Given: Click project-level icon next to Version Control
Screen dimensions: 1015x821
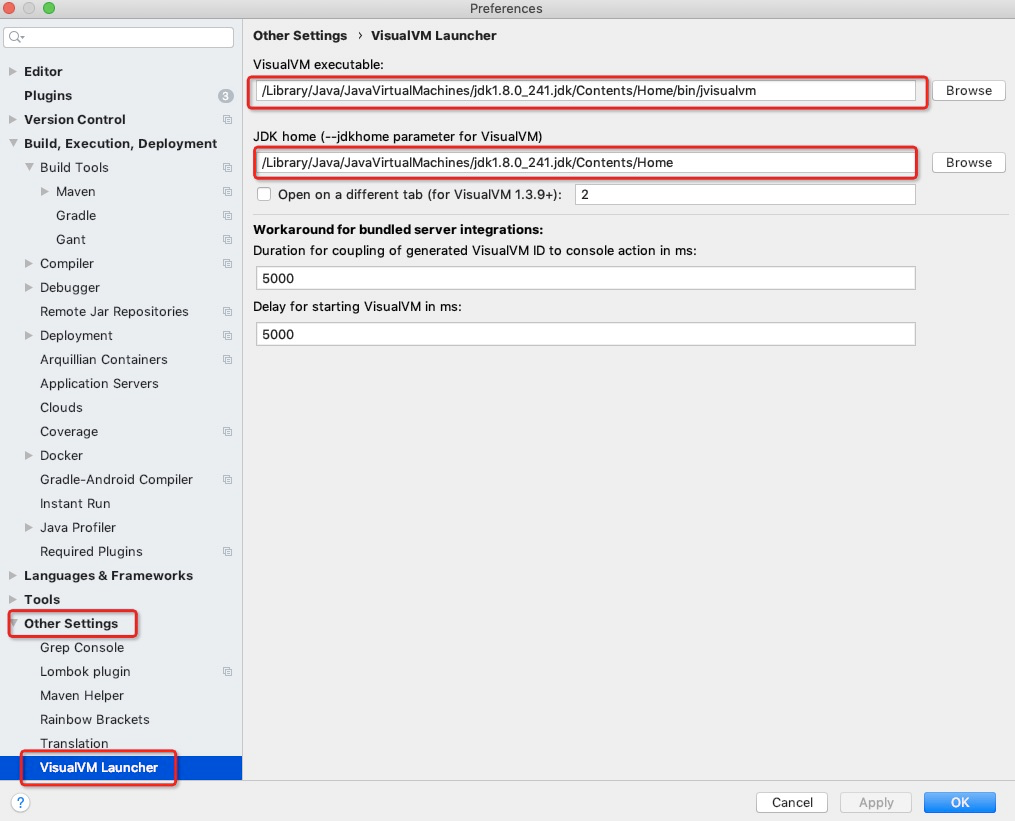Looking at the screenshot, I should click(227, 120).
